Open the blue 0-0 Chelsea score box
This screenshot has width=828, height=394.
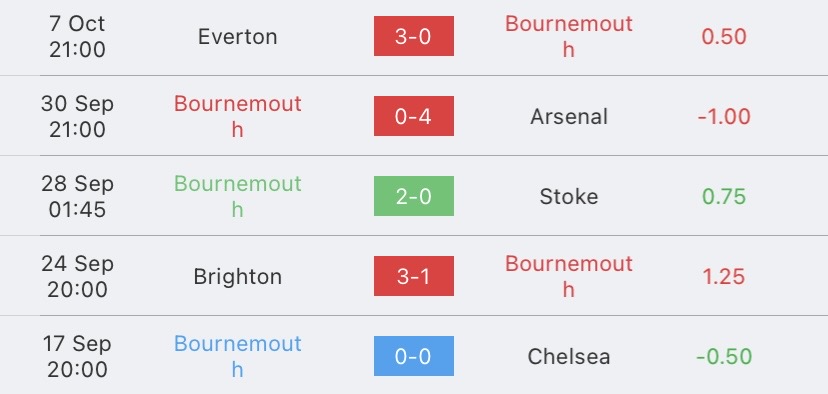coord(413,356)
